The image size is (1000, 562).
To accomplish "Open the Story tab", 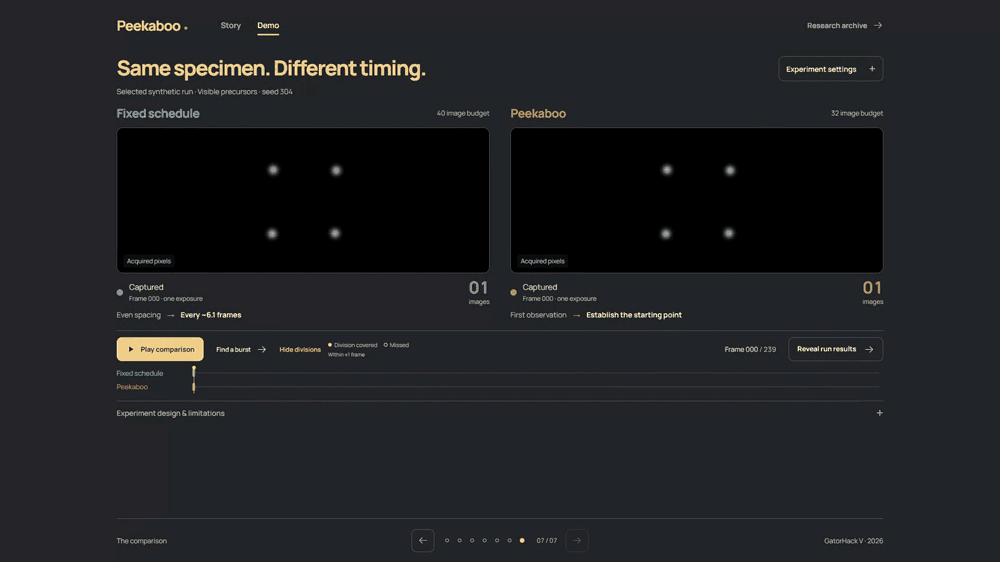I will 231,26.
